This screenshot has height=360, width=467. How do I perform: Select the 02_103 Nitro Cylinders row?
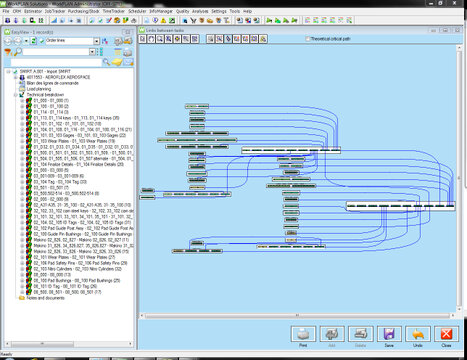coord(77,269)
